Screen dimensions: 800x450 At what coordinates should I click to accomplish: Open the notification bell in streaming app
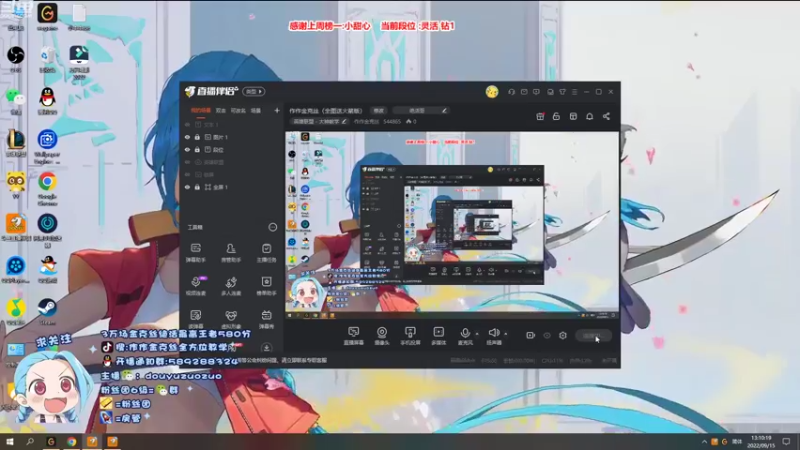coord(589,116)
